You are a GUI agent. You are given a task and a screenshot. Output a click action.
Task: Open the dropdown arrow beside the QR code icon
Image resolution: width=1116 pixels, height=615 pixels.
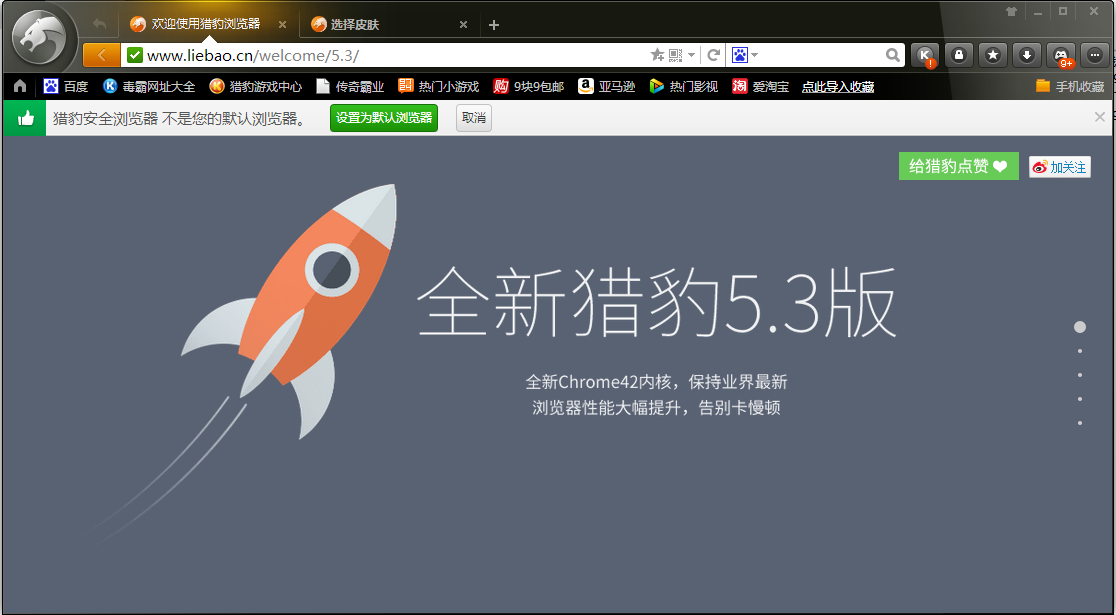[691, 54]
